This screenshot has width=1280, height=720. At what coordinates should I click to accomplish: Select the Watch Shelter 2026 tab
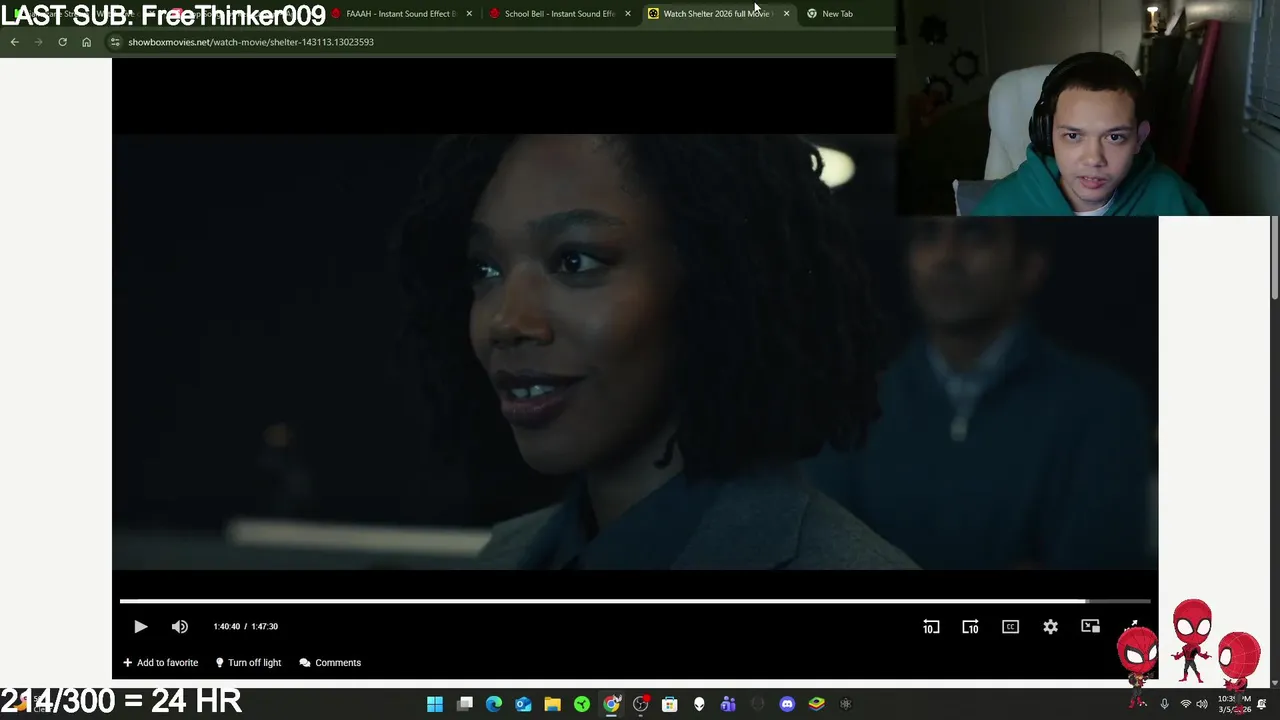[x=716, y=13]
